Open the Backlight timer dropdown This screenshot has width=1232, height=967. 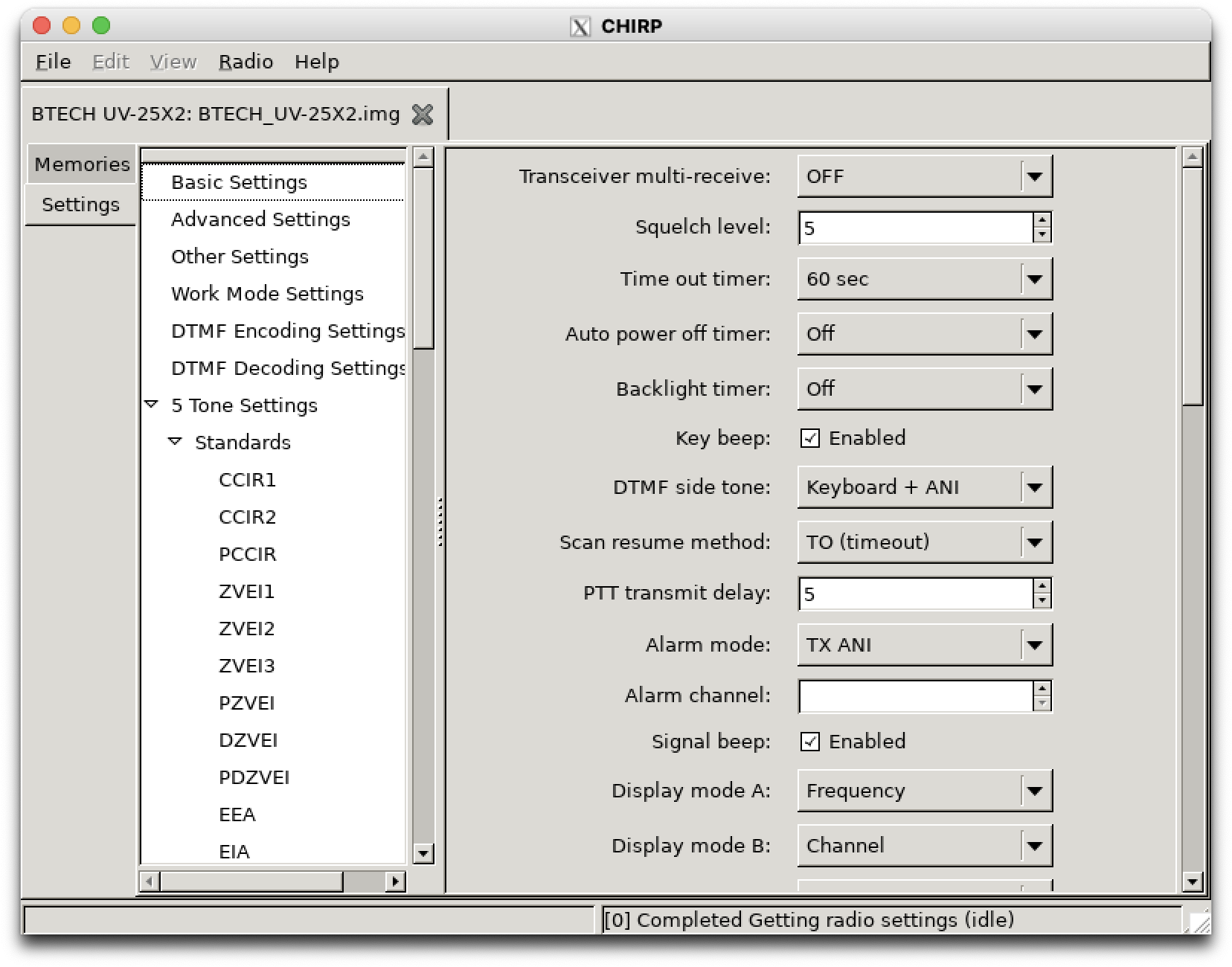click(x=925, y=389)
